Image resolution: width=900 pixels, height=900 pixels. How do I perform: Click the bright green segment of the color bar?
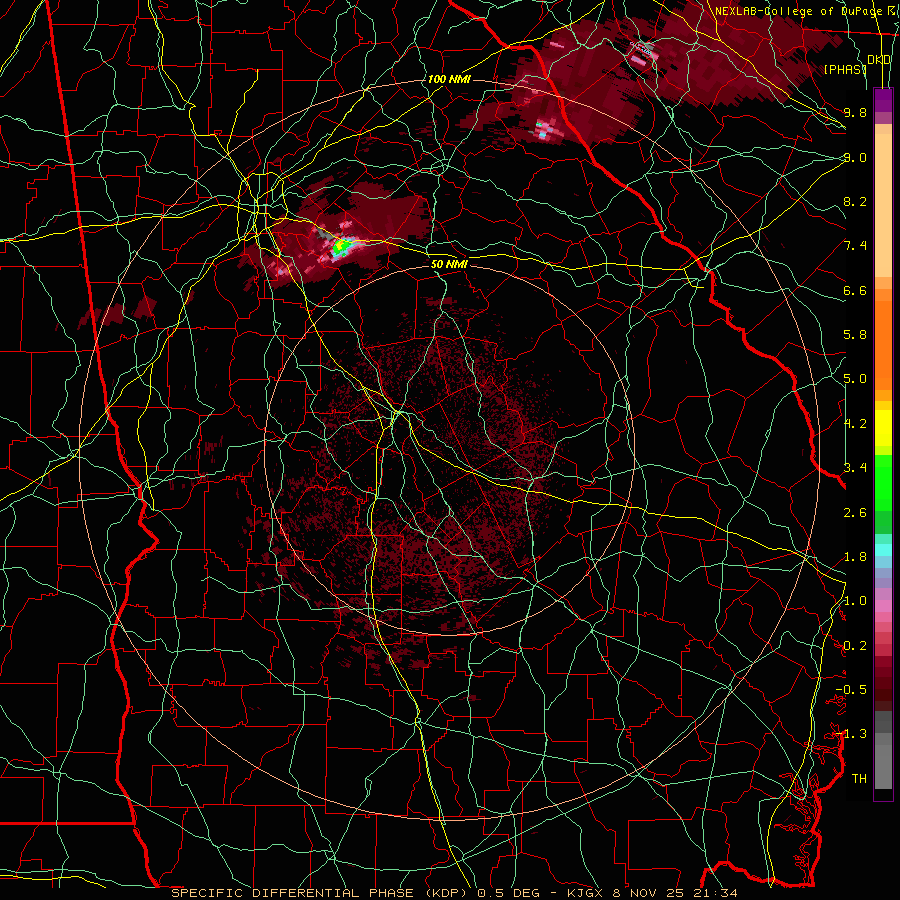click(883, 482)
